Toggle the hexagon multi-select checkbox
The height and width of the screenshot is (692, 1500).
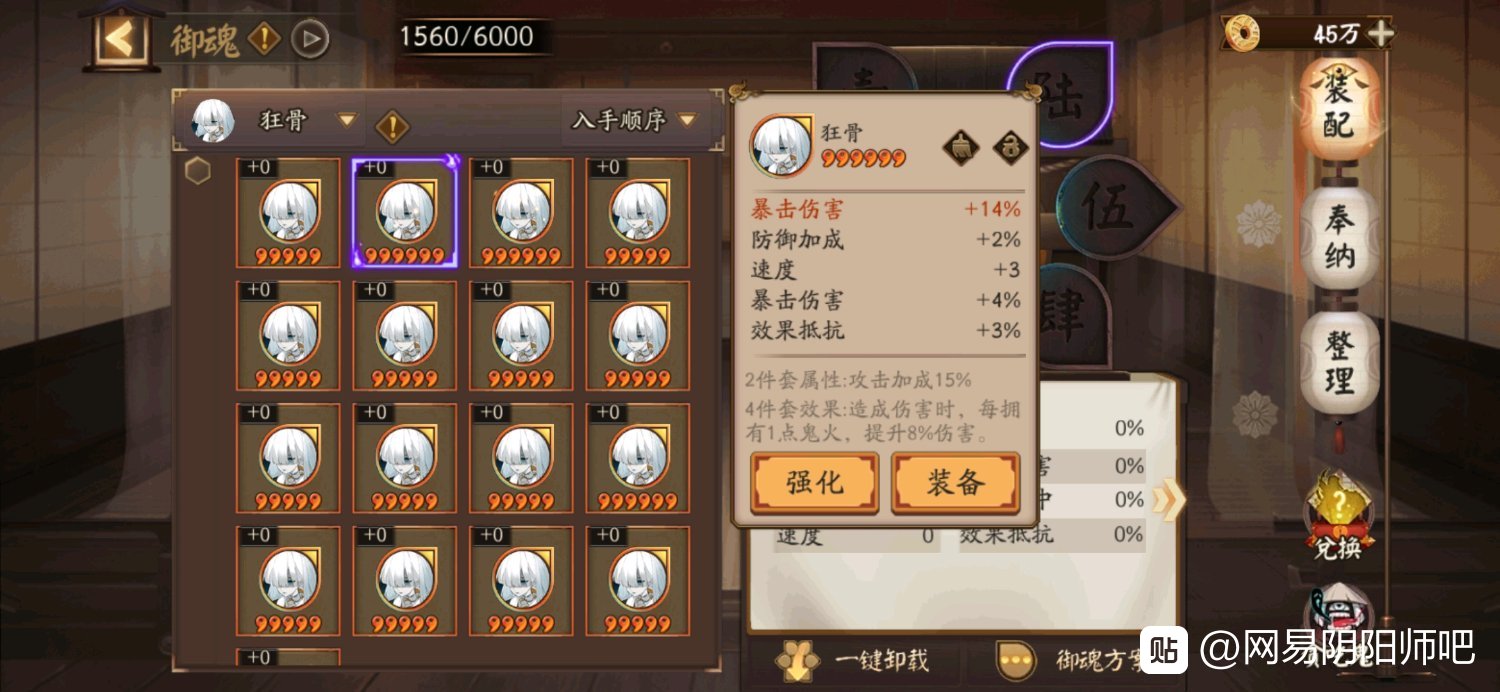[x=198, y=171]
